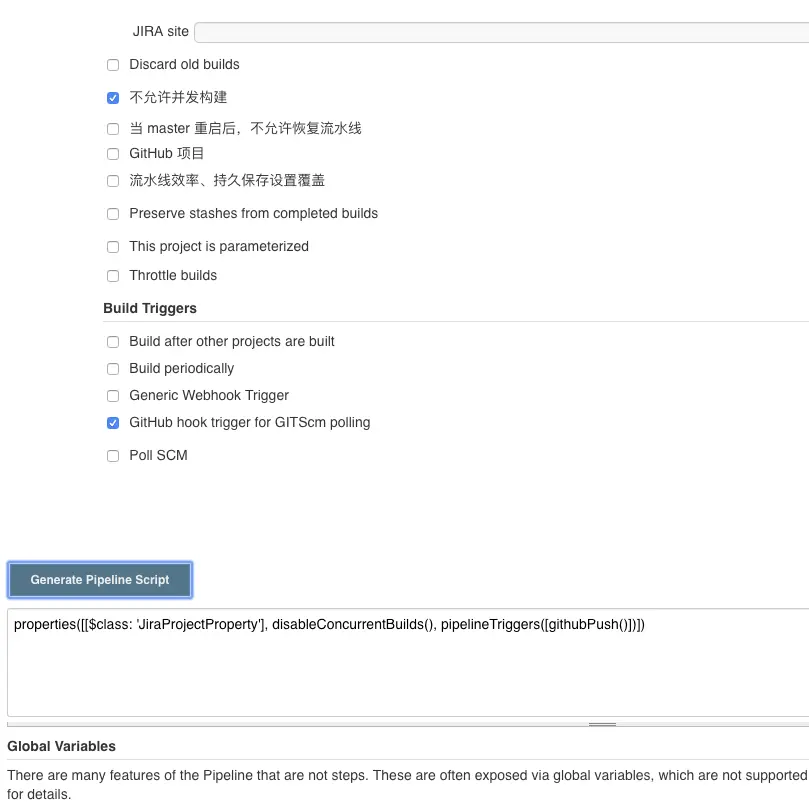Image resolution: width=809 pixels, height=806 pixels.
Task: Check Generic Webhook Trigger option
Action: (112, 396)
